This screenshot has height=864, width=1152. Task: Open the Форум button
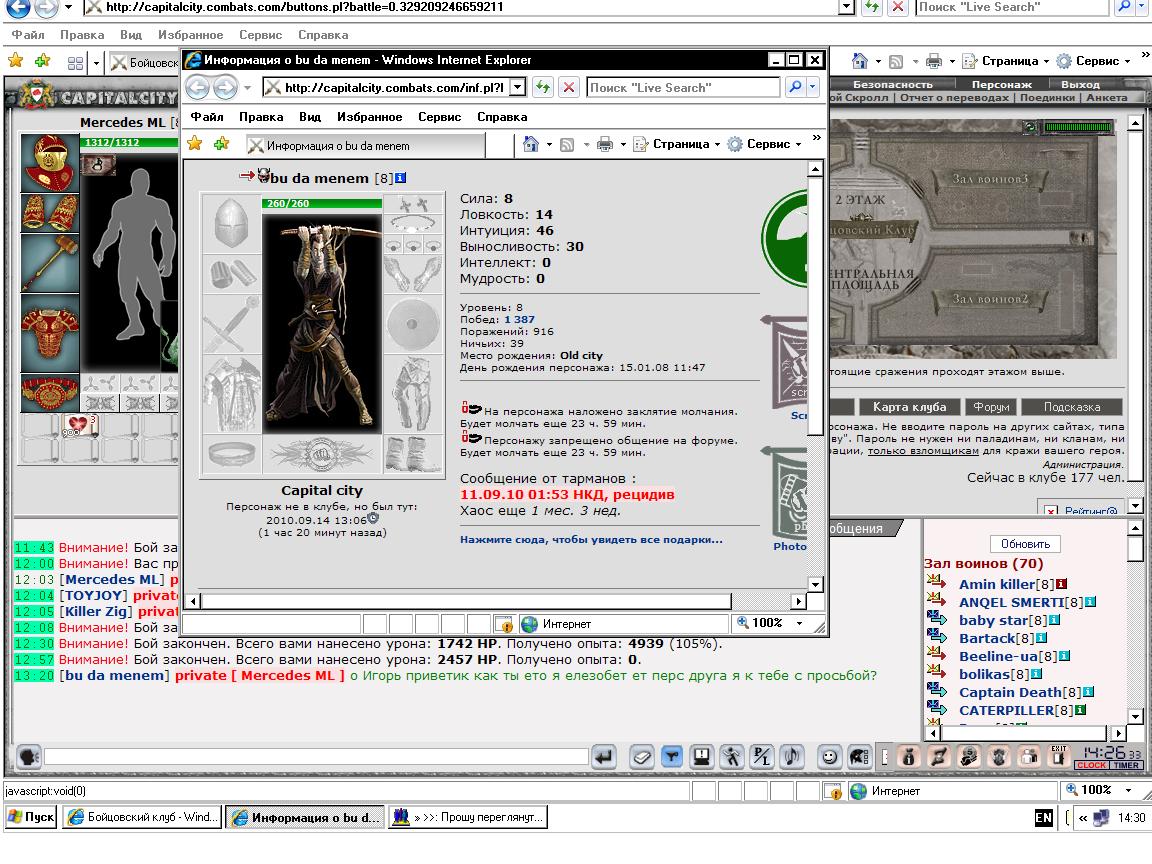click(x=991, y=406)
